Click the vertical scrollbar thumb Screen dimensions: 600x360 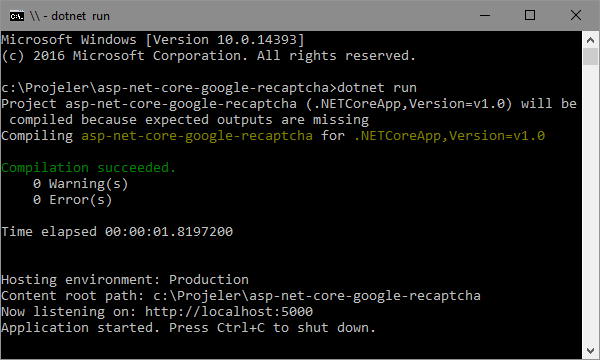click(x=590, y=57)
